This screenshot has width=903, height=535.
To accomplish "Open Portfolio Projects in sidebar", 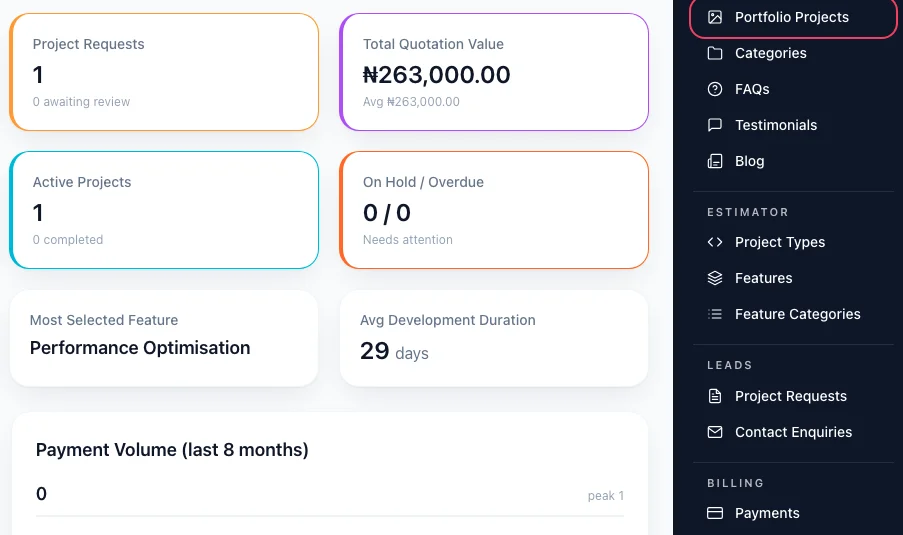I will pos(793,17).
